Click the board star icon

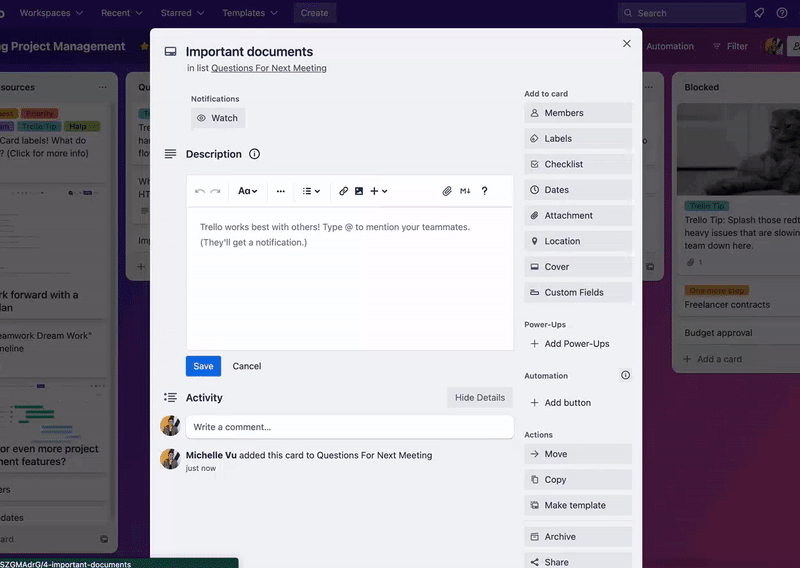point(144,46)
